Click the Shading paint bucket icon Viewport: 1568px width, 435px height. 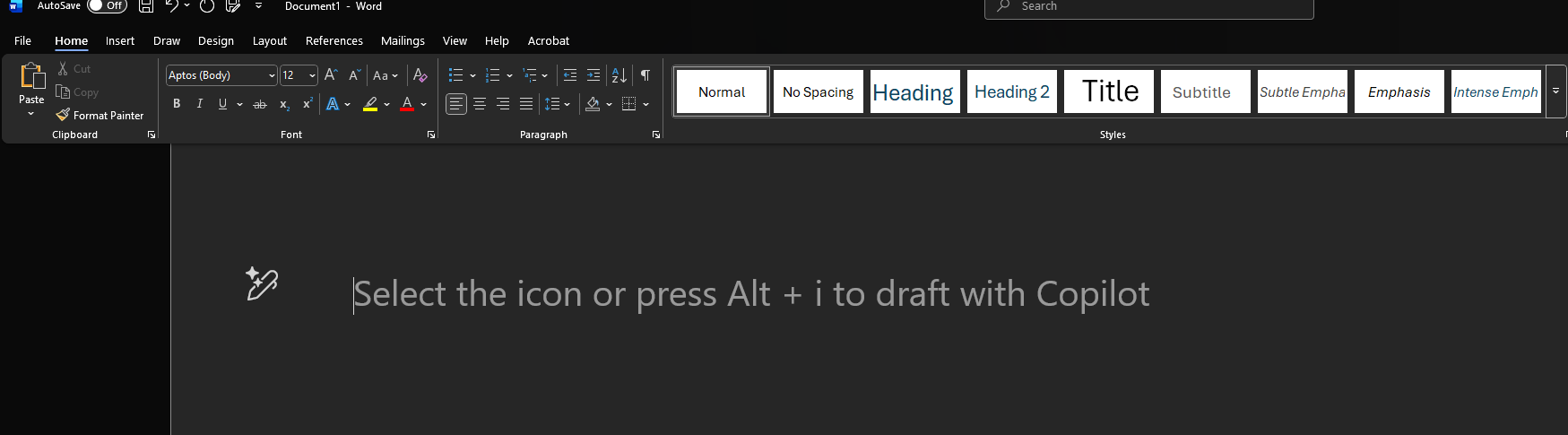593,104
